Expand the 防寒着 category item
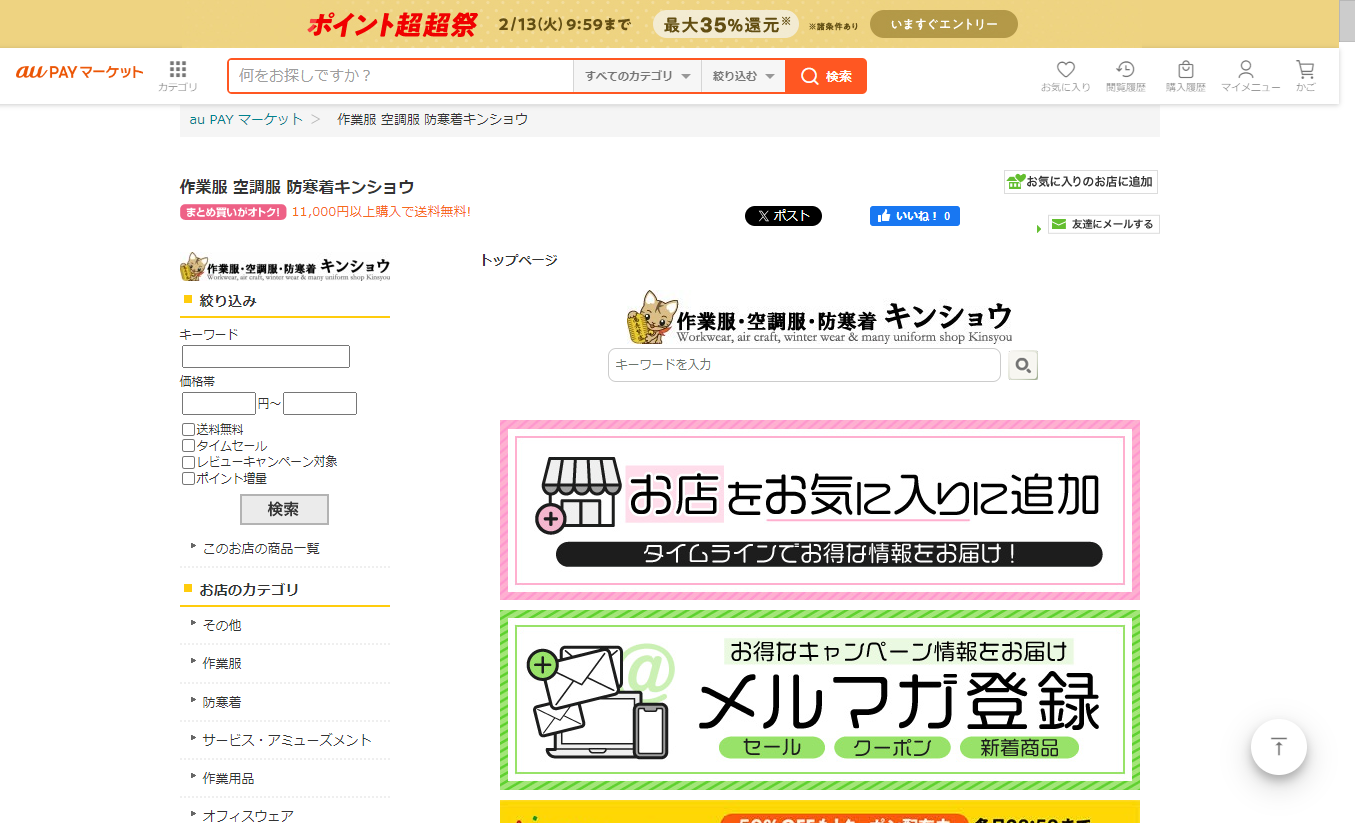 [x=222, y=702]
